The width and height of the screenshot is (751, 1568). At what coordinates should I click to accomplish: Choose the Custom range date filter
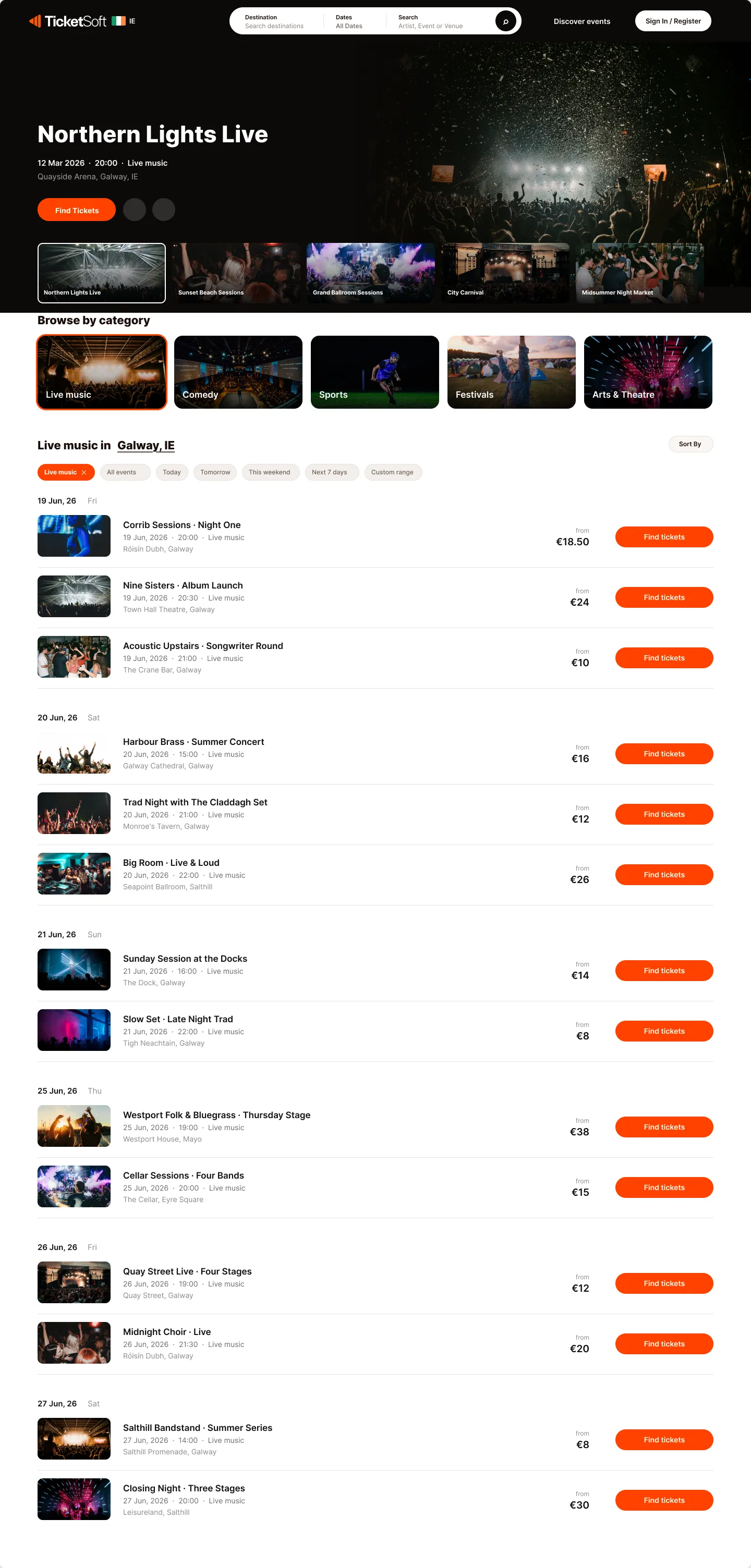pos(393,472)
